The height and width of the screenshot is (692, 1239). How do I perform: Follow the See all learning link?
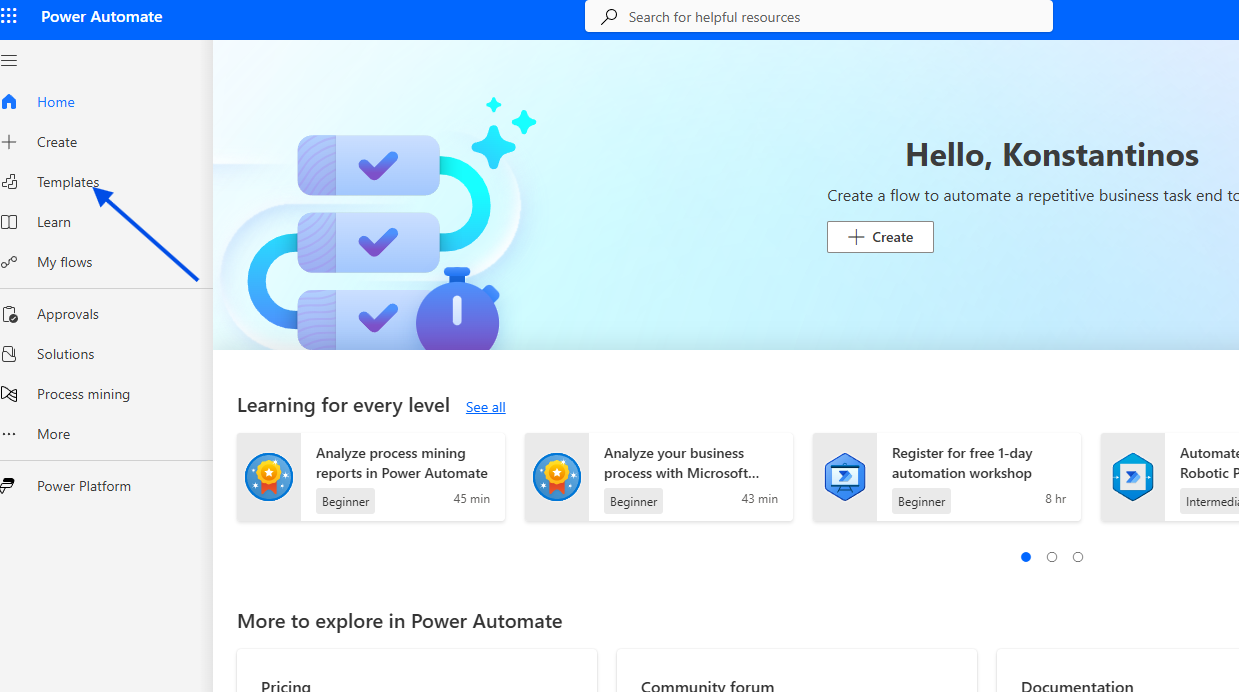pyautogui.click(x=485, y=407)
